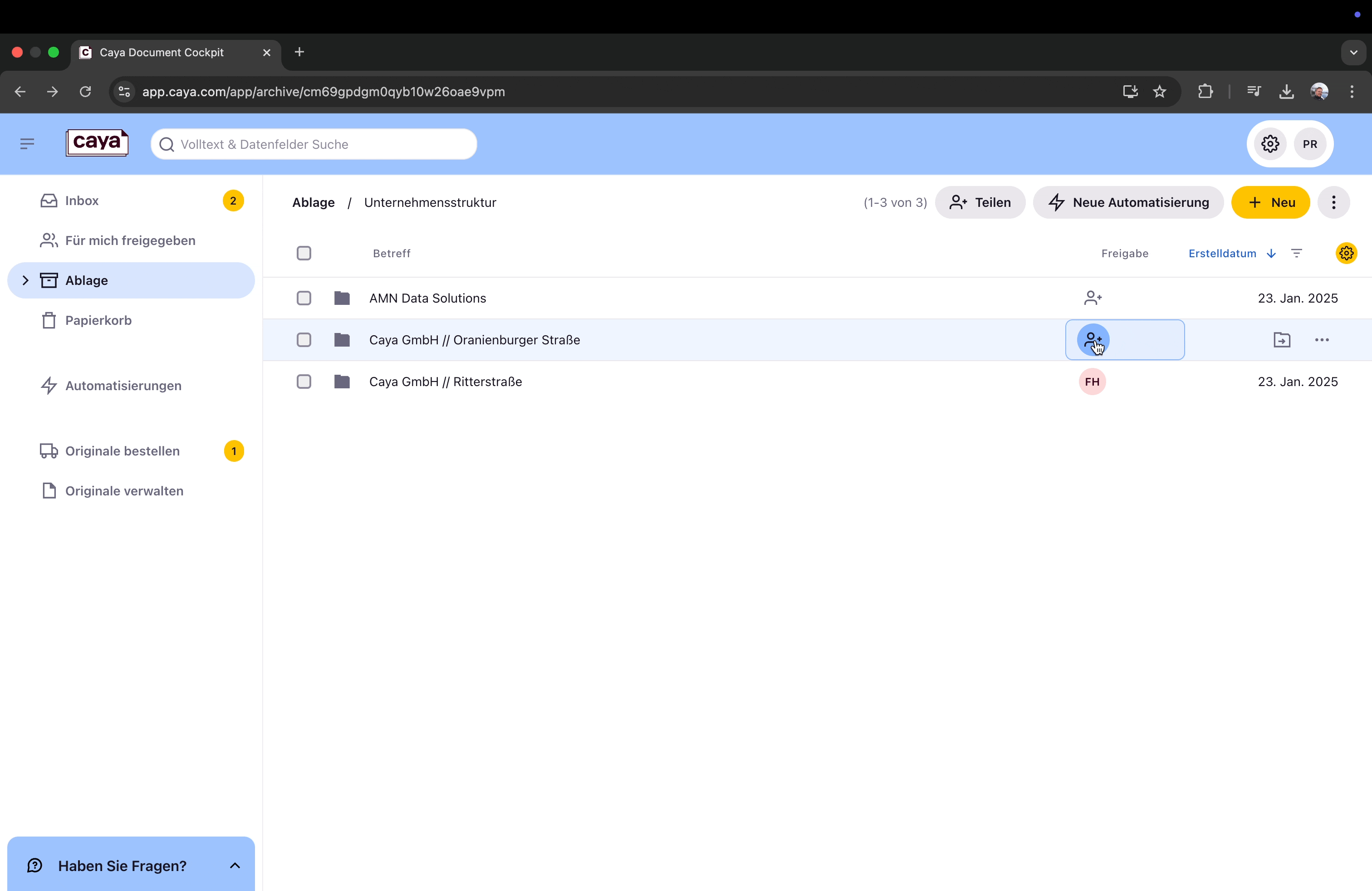Share the Caya GmbH // Oranienburger Straße folder via its add-person icon
This screenshot has width=1372, height=891.
pyautogui.click(x=1093, y=340)
